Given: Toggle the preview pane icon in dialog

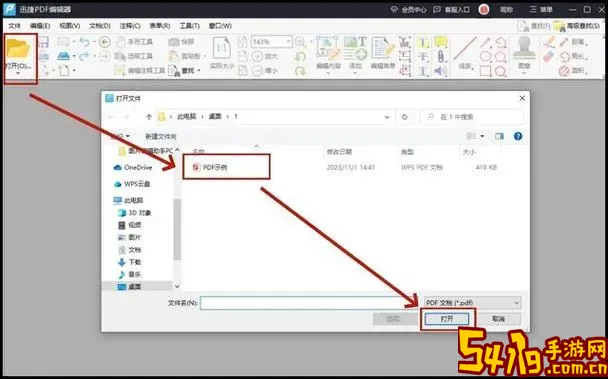Looking at the screenshot, I should 499,136.
